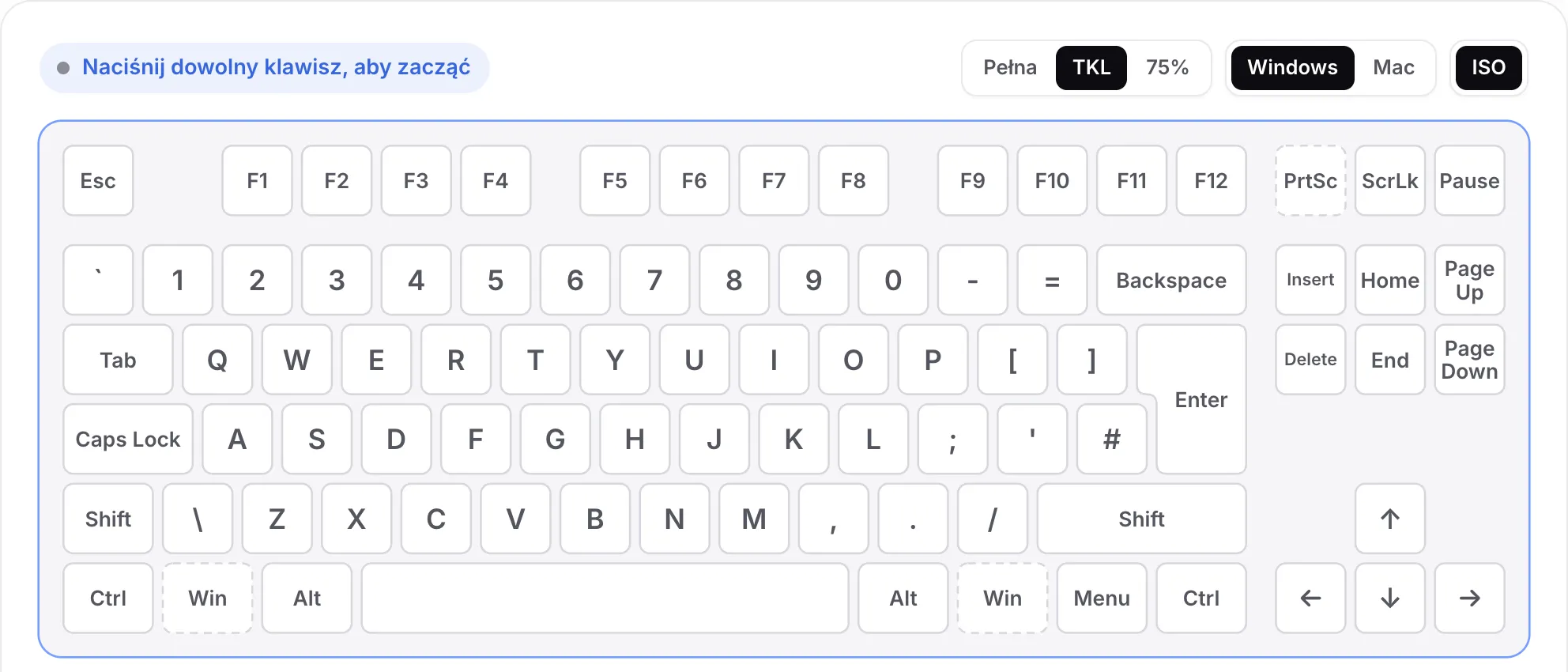Click the Backspace key
The height and width of the screenshot is (672, 1568).
pos(1171,280)
